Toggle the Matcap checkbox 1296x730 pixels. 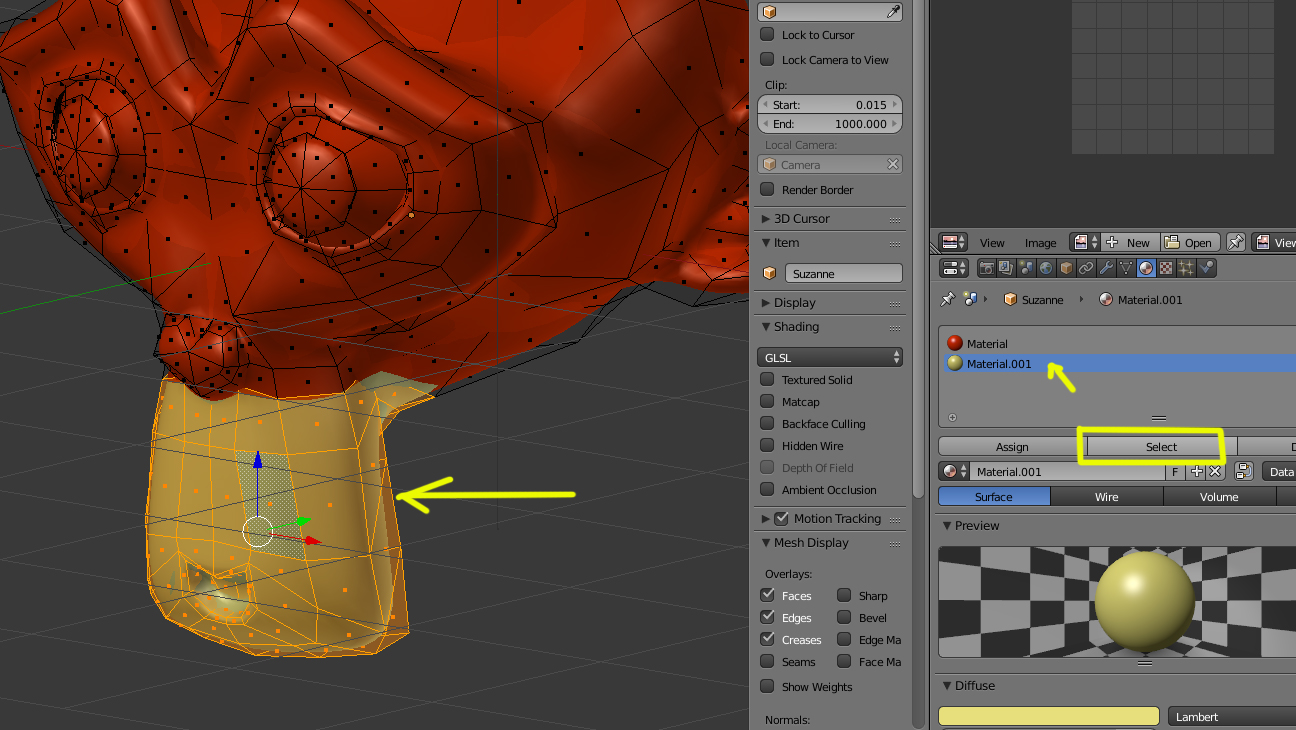tap(767, 401)
